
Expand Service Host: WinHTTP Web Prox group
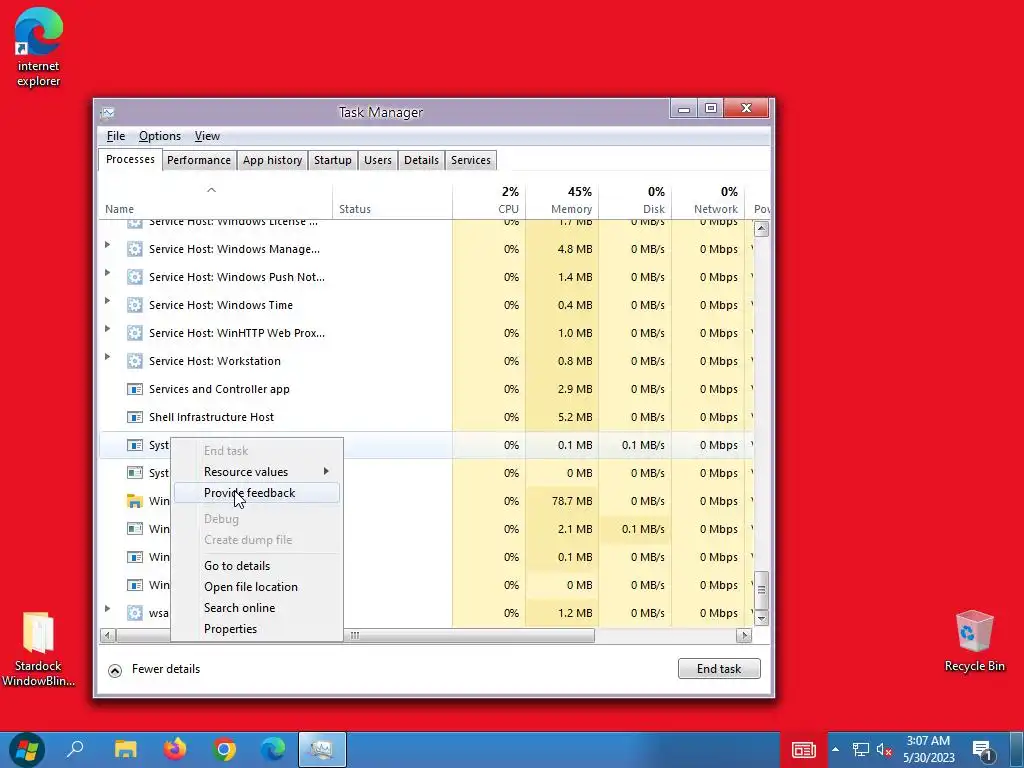pyautogui.click(x=108, y=329)
